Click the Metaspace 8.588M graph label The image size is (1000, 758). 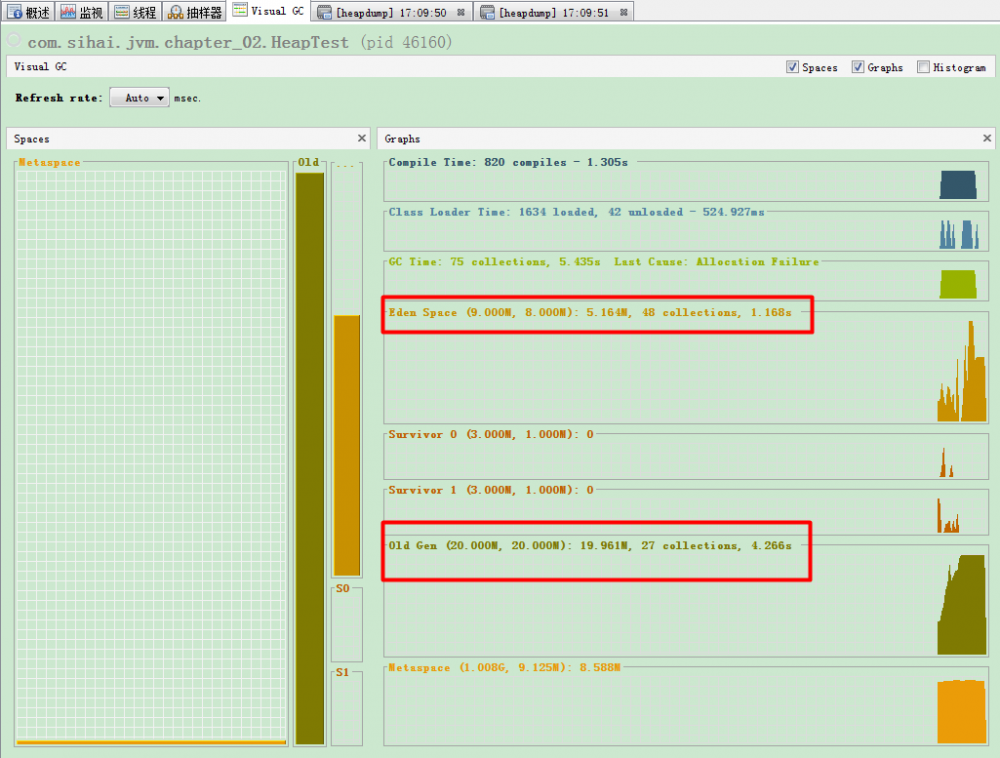504,667
